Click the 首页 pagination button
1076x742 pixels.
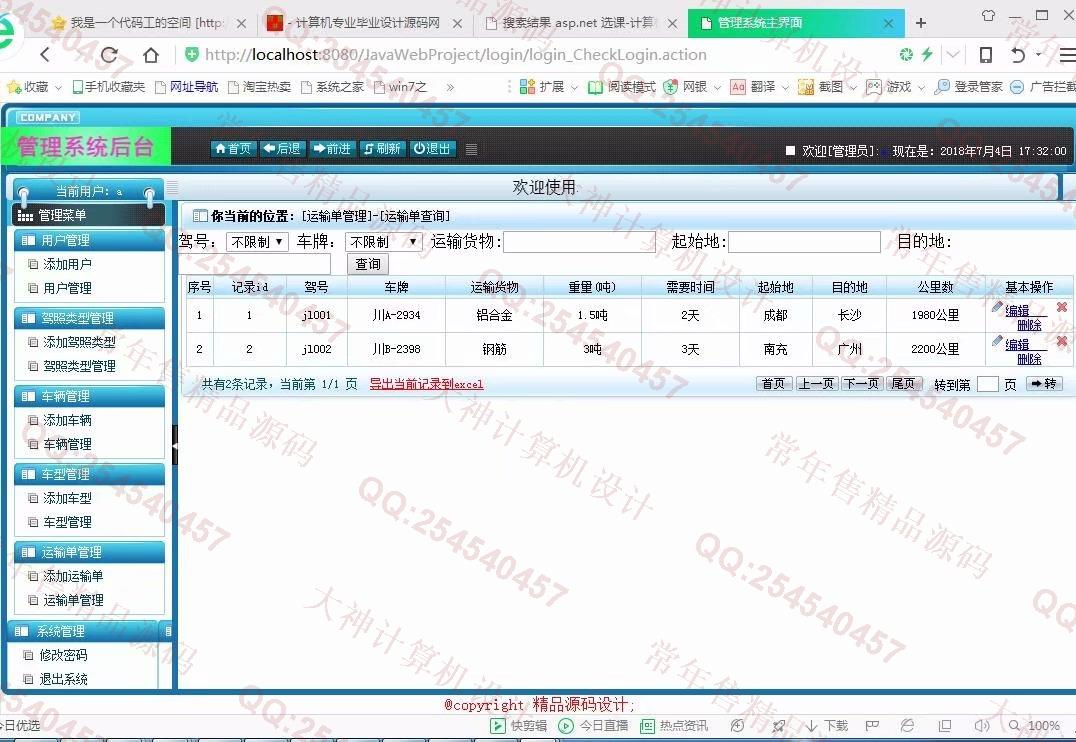[774, 384]
